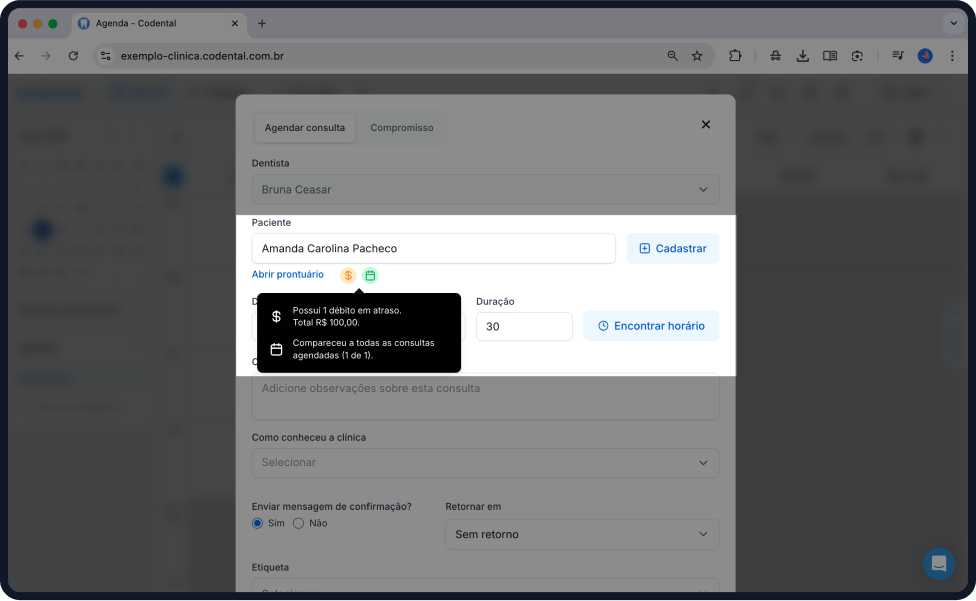Open browser downloads icon
The image size is (976, 601).
pos(802,56)
